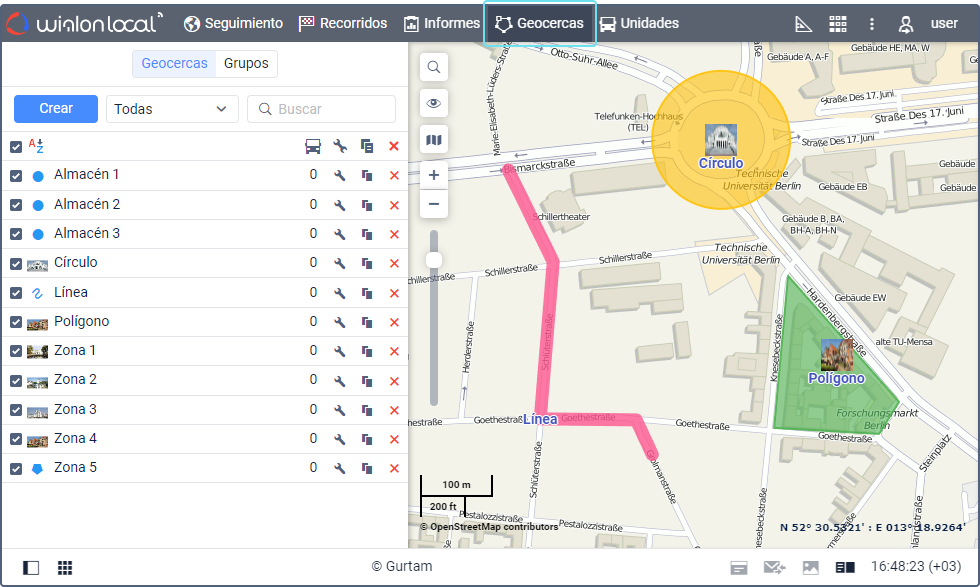Copy the Almacén 2 geofence
980x587 pixels.
click(x=367, y=205)
